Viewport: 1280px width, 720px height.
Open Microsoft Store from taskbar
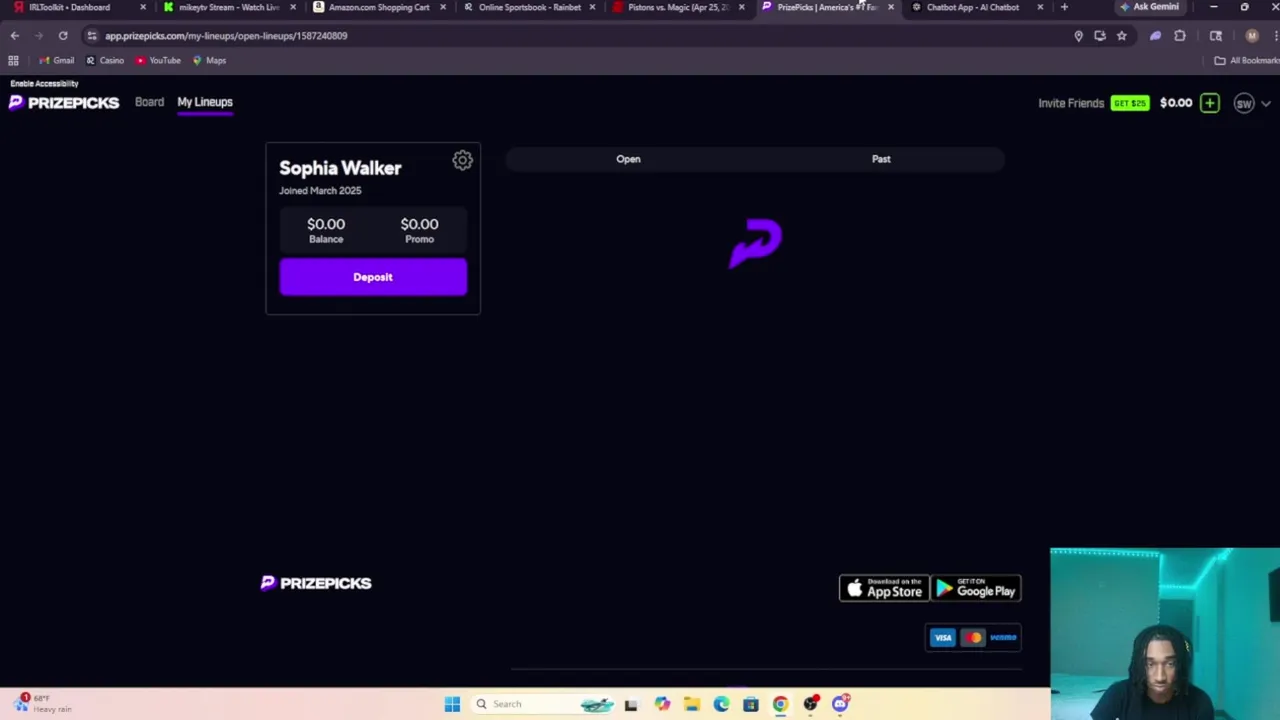(751, 704)
